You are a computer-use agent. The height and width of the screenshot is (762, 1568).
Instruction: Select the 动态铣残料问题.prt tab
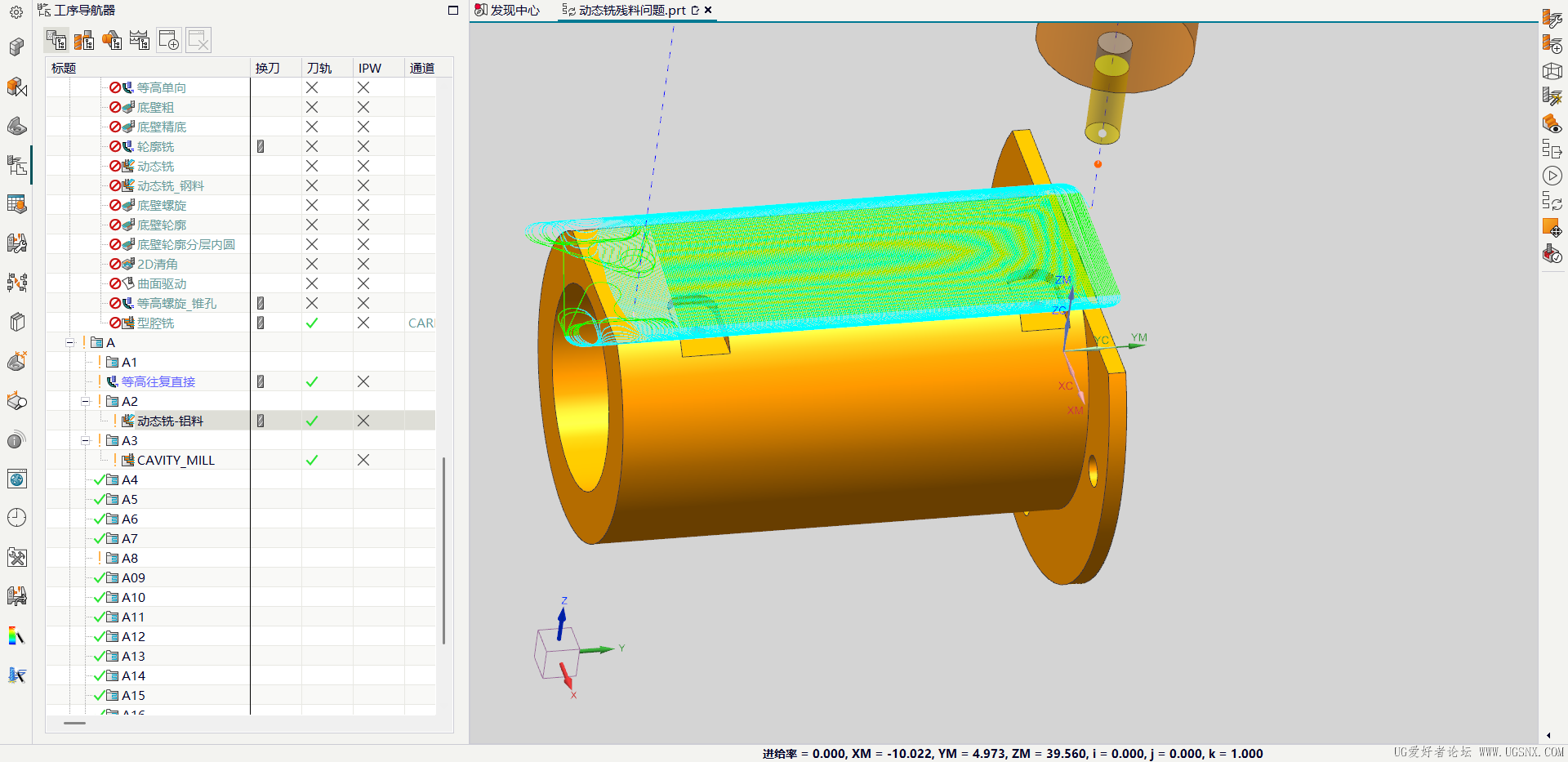(630, 11)
